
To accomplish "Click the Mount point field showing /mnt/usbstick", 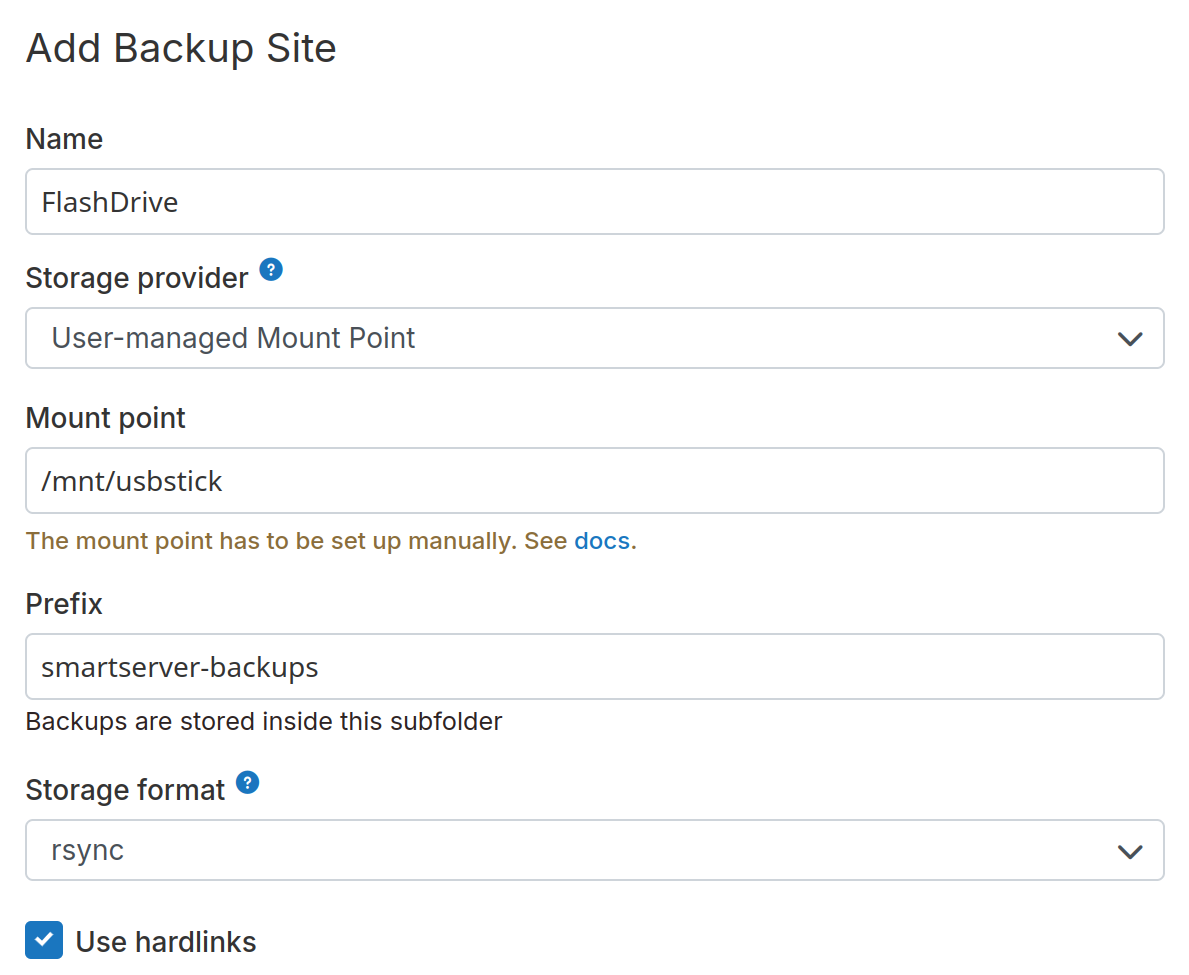I will (594, 480).
